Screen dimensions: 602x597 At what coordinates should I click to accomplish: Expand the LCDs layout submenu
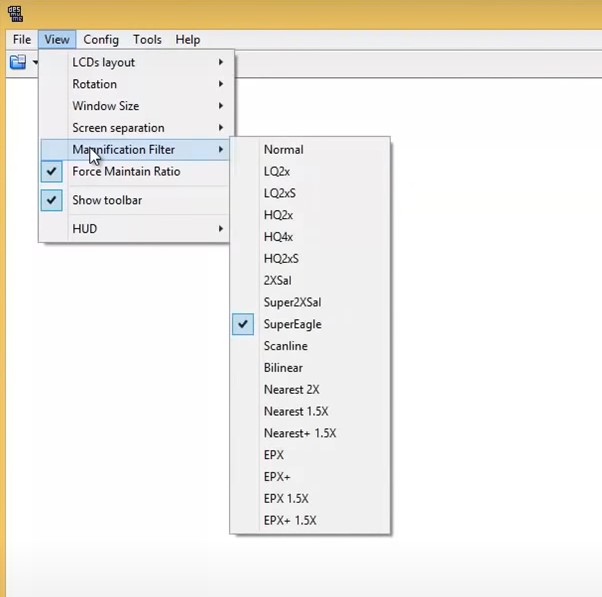click(x=103, y=62)
